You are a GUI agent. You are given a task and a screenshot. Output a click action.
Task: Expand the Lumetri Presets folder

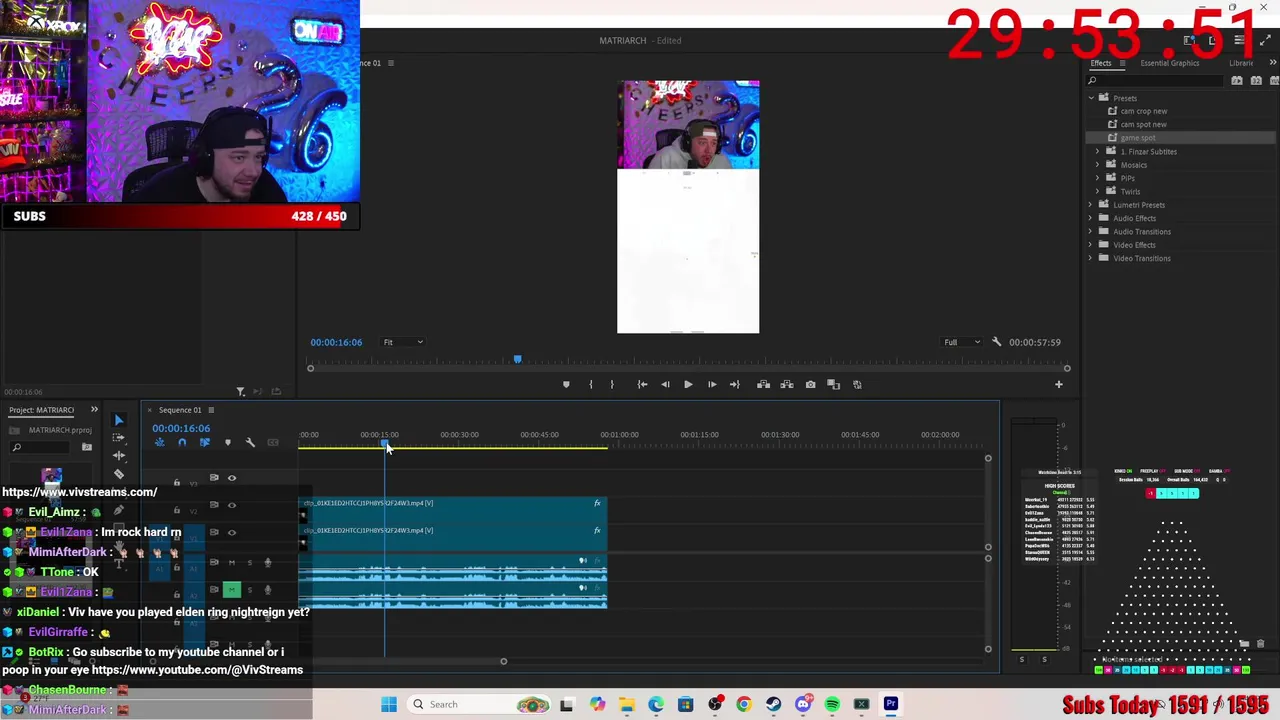1091,205
